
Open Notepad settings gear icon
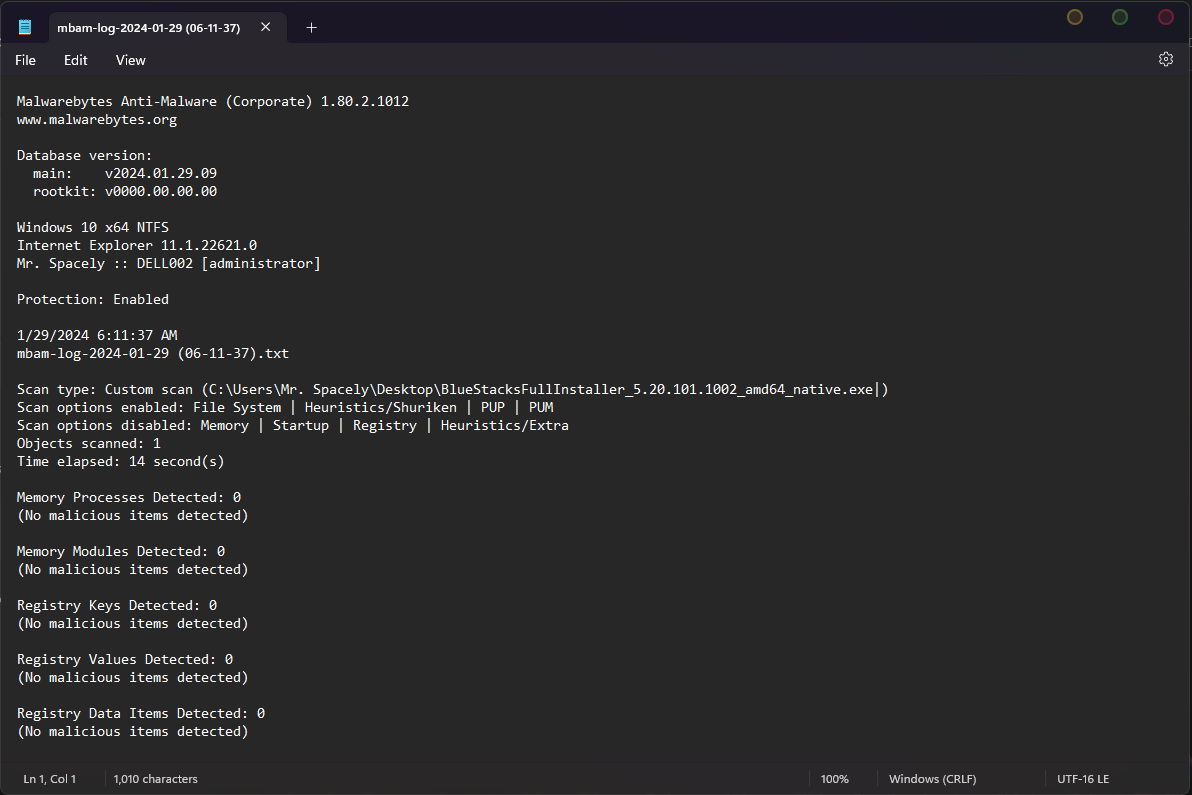coord(1165,59)
